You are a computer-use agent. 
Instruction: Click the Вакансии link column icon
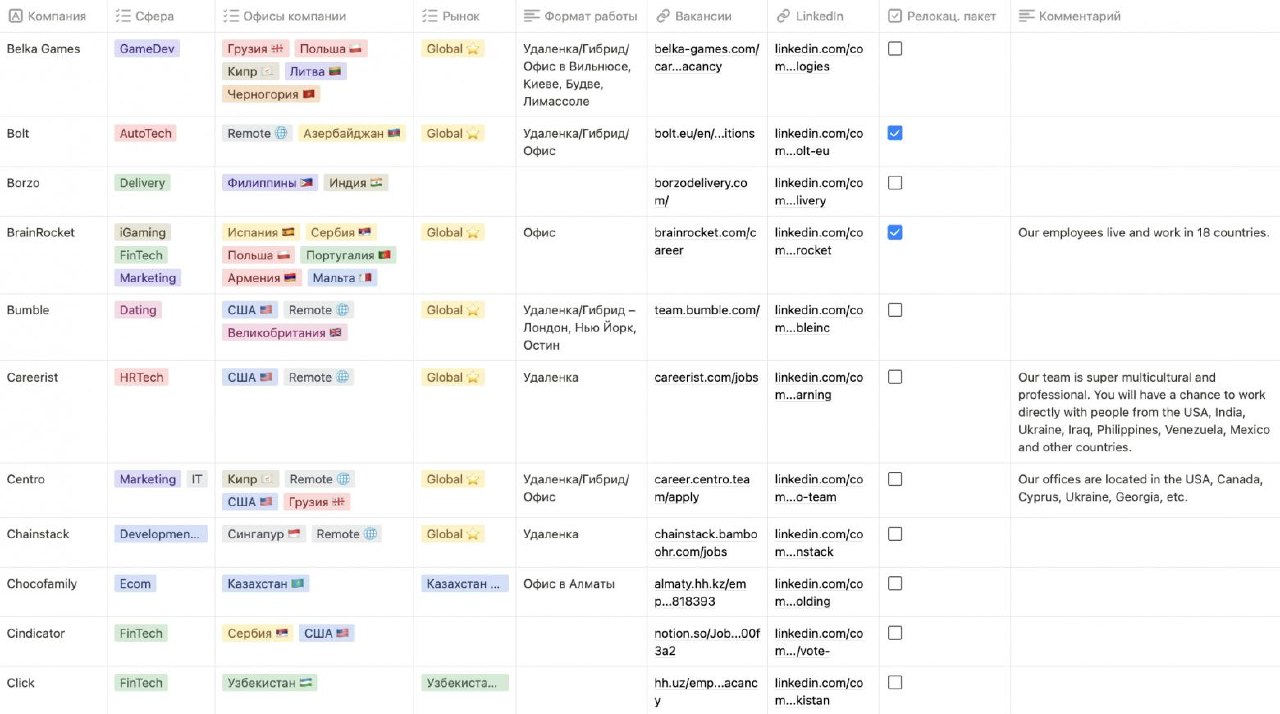[x=663, y=16]
